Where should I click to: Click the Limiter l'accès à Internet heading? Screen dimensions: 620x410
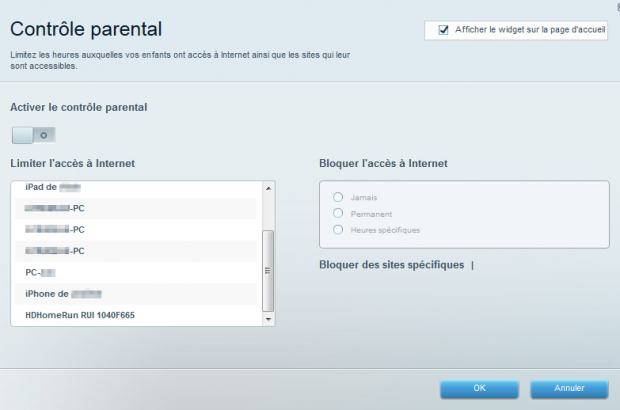click(72, 163)
